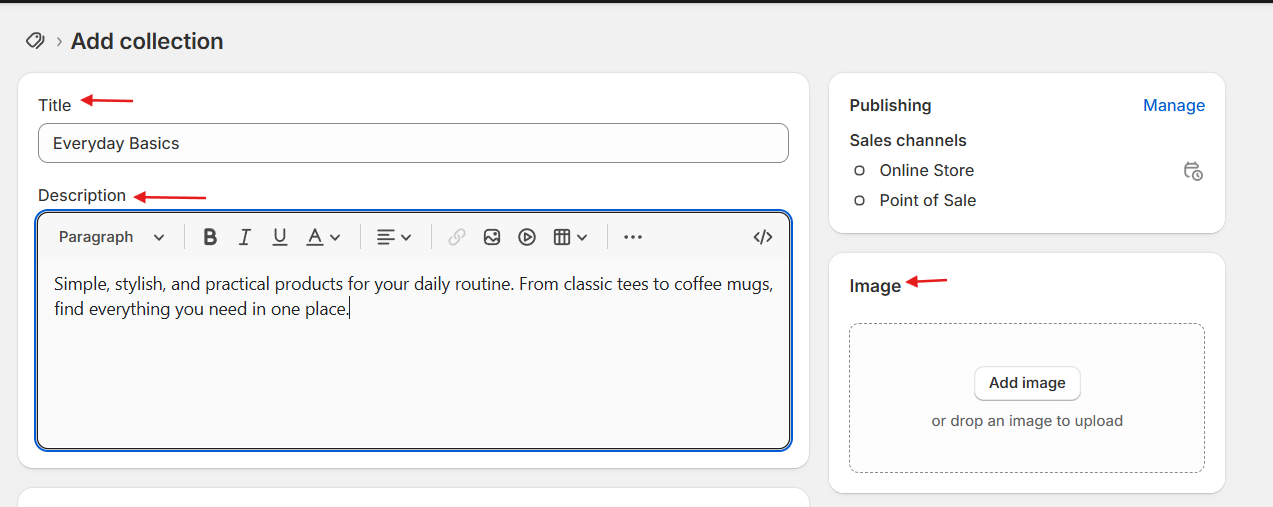Open the schedule availability calendar icon
The image size is (1273, 507).
(x=1192, y=171)
